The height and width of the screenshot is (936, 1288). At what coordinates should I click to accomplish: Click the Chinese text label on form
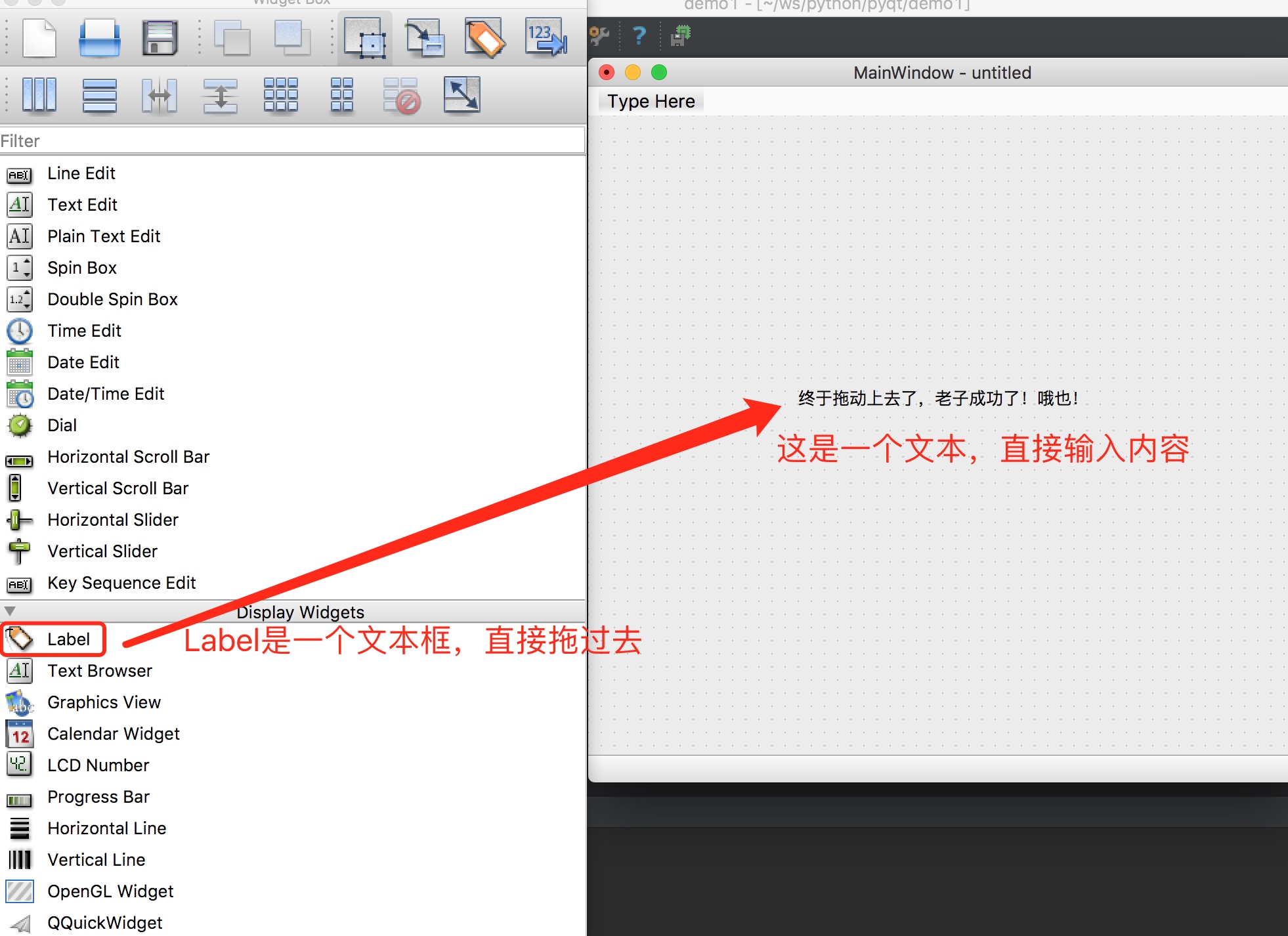point(937,398)
